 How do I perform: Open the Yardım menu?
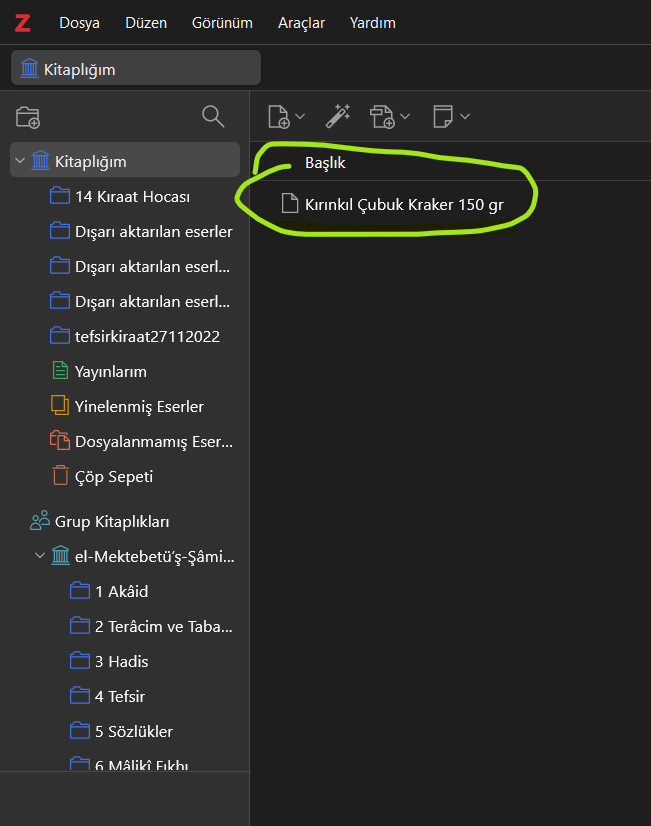[372, 23]
